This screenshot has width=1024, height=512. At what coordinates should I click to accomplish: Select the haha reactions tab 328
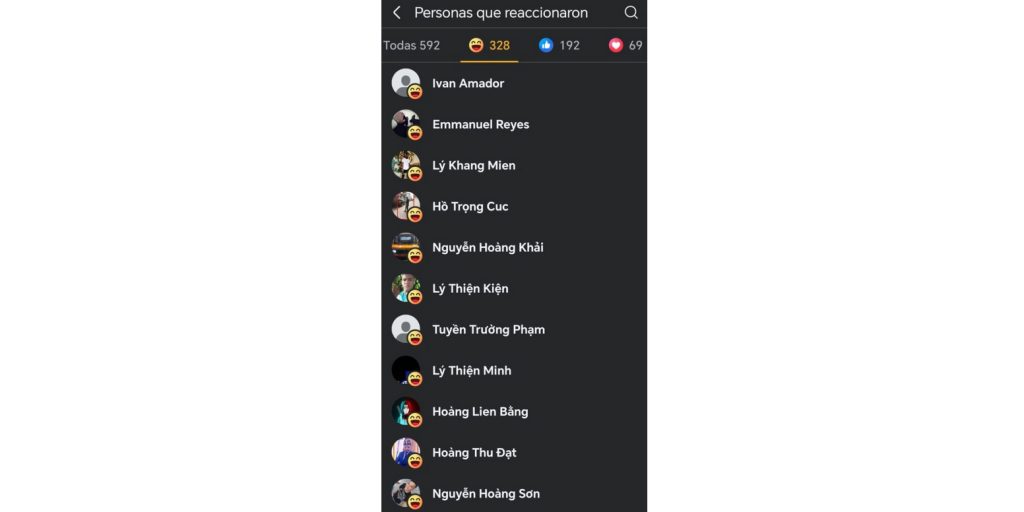489,46
